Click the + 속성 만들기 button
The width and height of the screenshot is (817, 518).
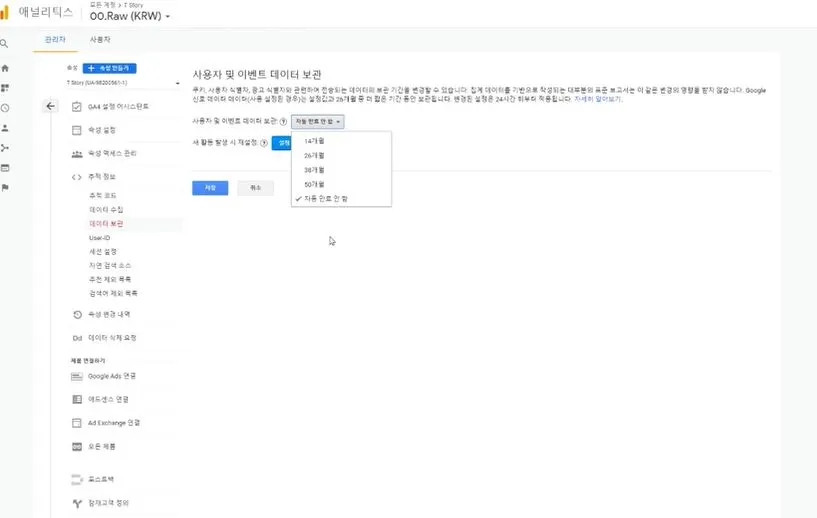pos(109,68)
